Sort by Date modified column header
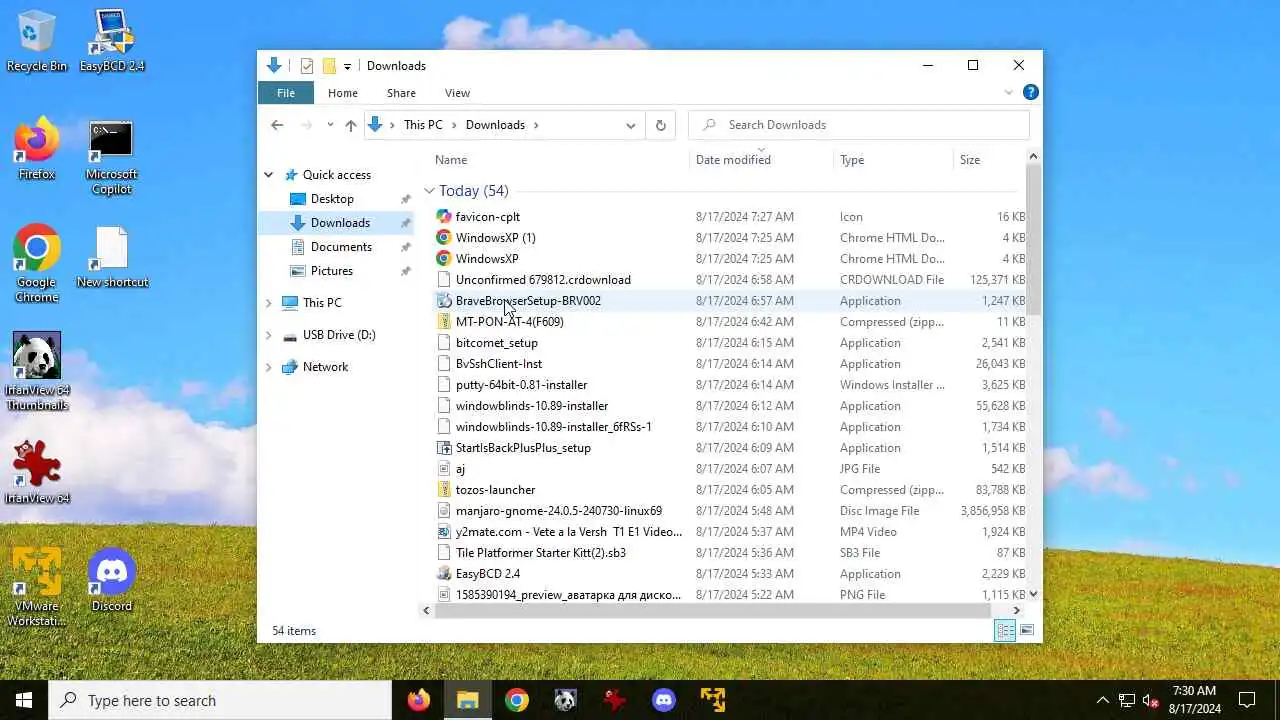 (762, 160)
